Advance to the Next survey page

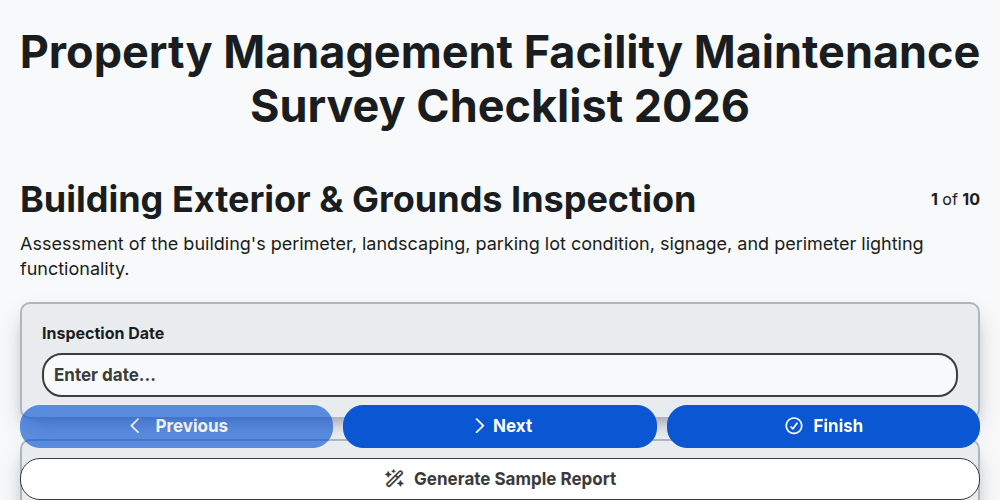(x=500, y=426)
